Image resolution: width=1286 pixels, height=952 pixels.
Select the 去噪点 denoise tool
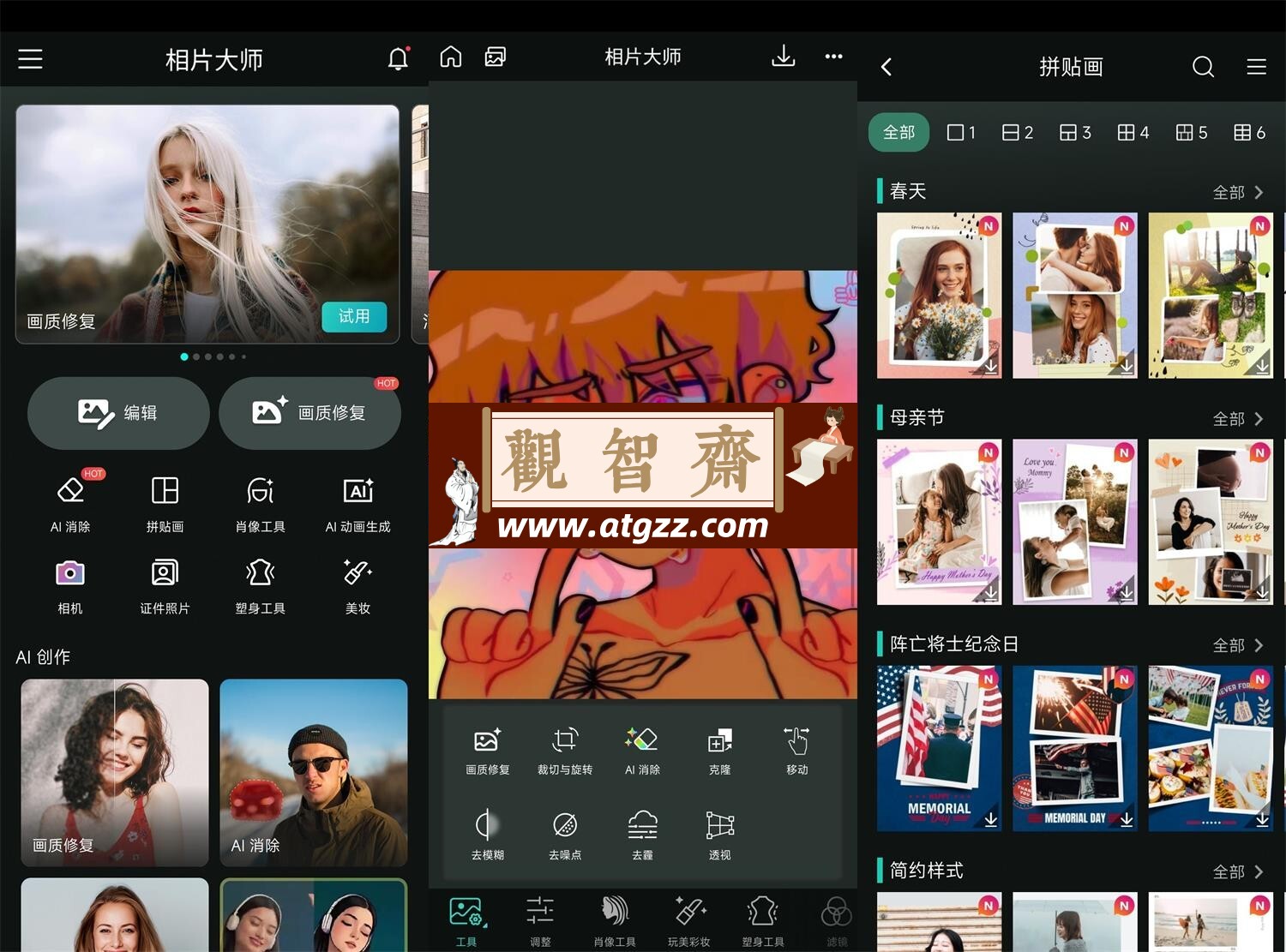565,835
